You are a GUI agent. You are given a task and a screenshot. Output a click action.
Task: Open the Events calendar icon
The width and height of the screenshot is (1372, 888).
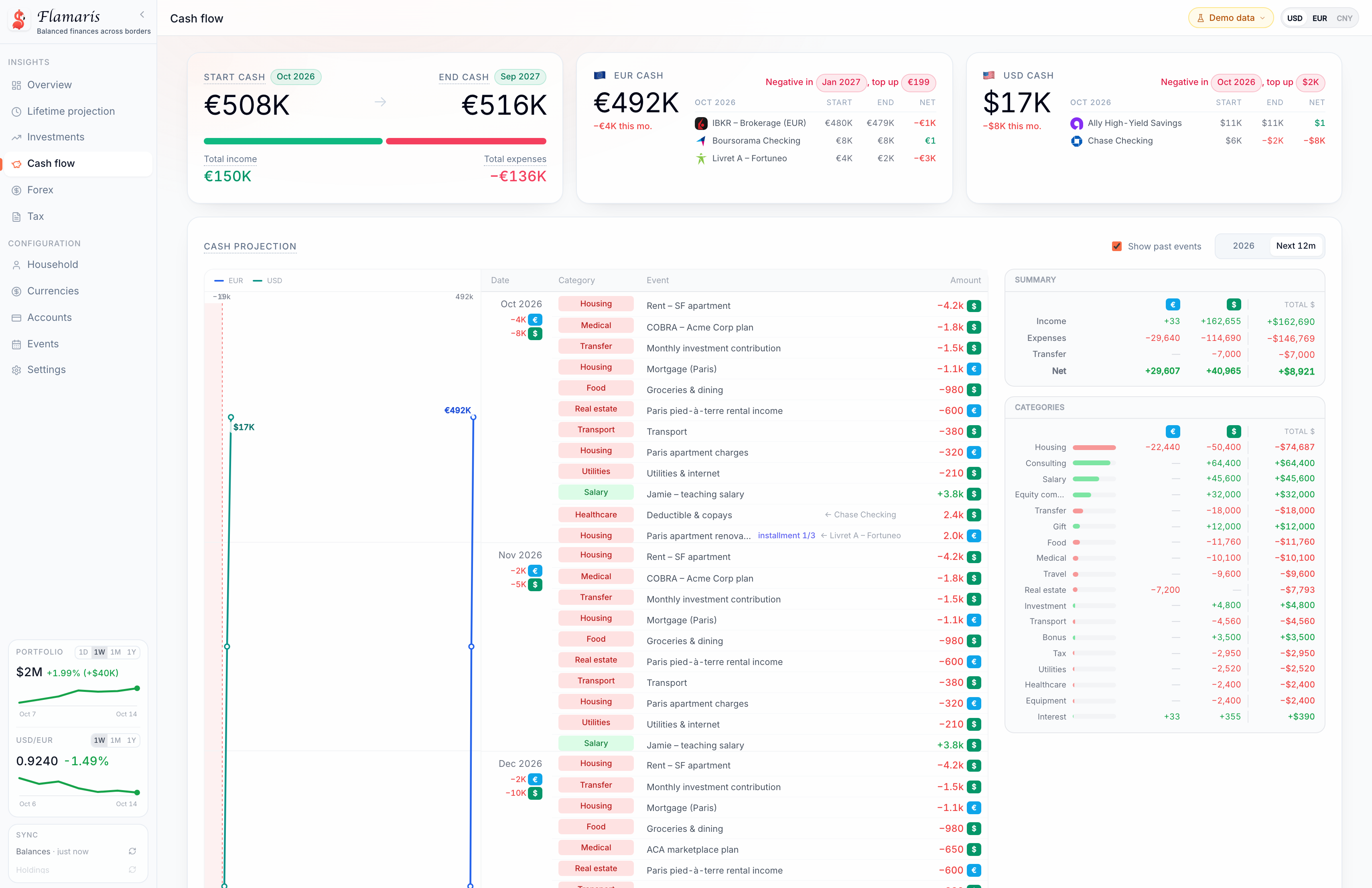[x=16, y=345]
